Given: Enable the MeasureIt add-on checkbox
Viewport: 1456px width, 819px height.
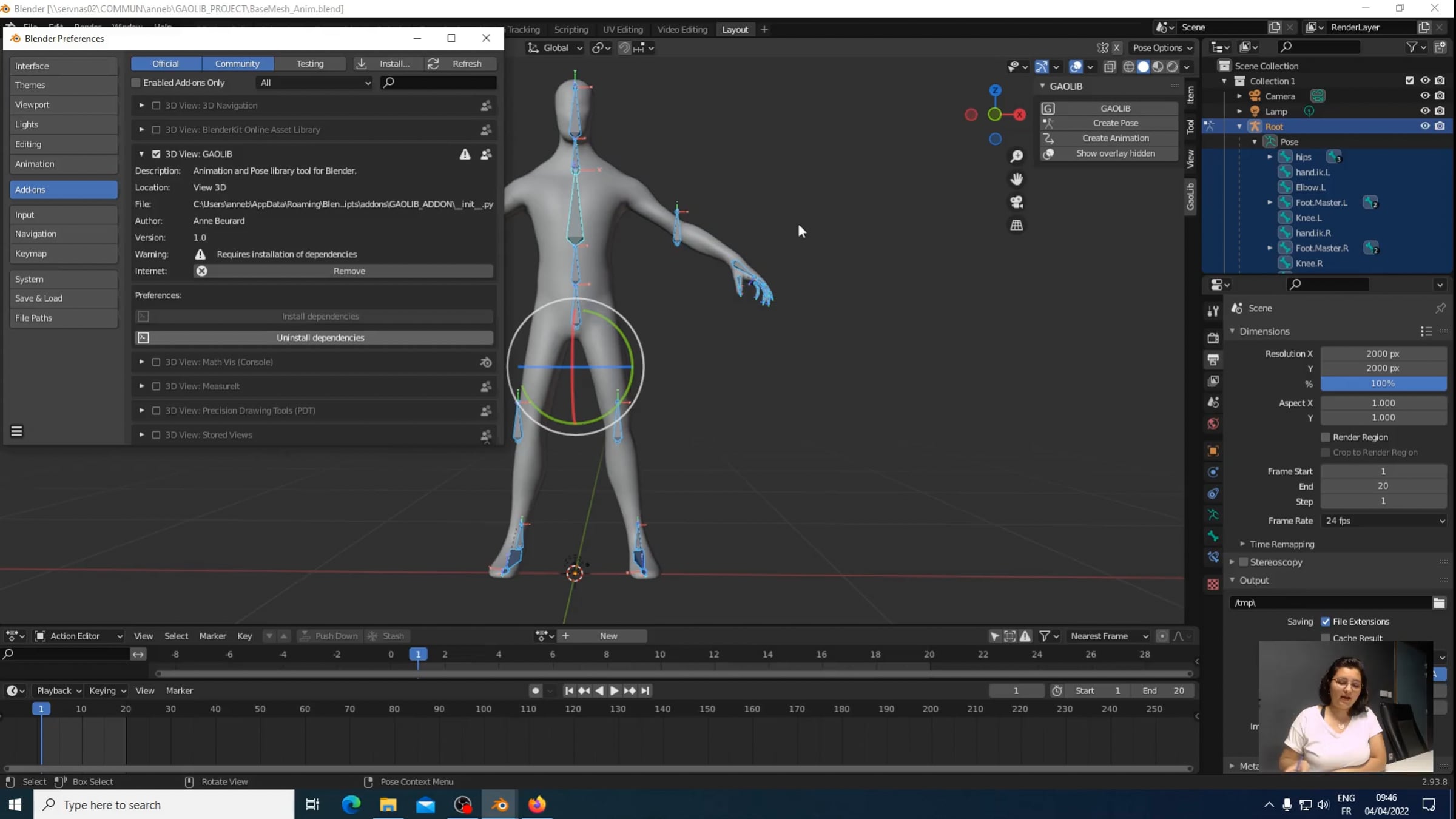Looking at the screenshot, I should (156, 386).
